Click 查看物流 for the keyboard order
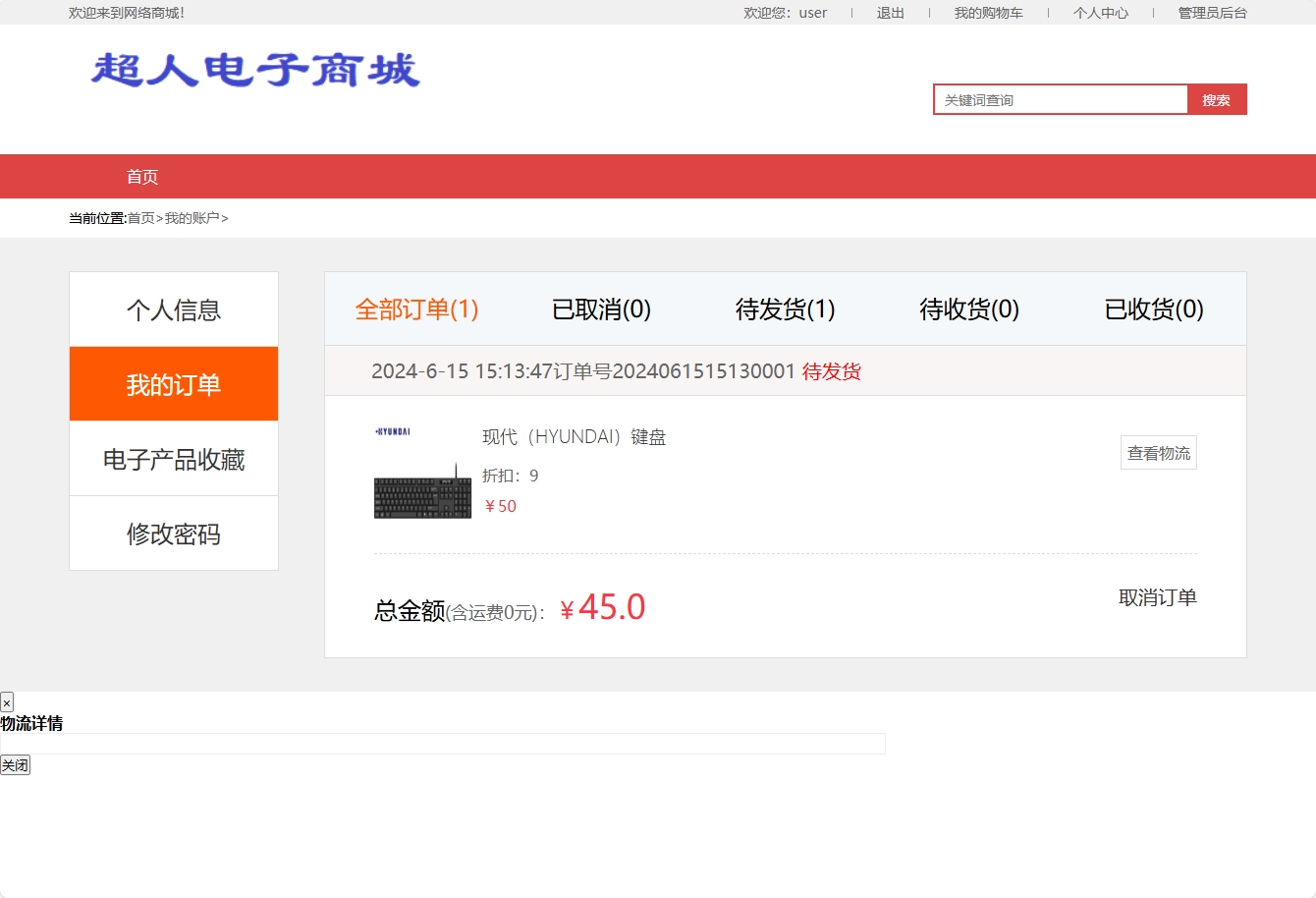Viewport: 1316px width, 898px height. pyautogui.click(x=1158, y=452)
